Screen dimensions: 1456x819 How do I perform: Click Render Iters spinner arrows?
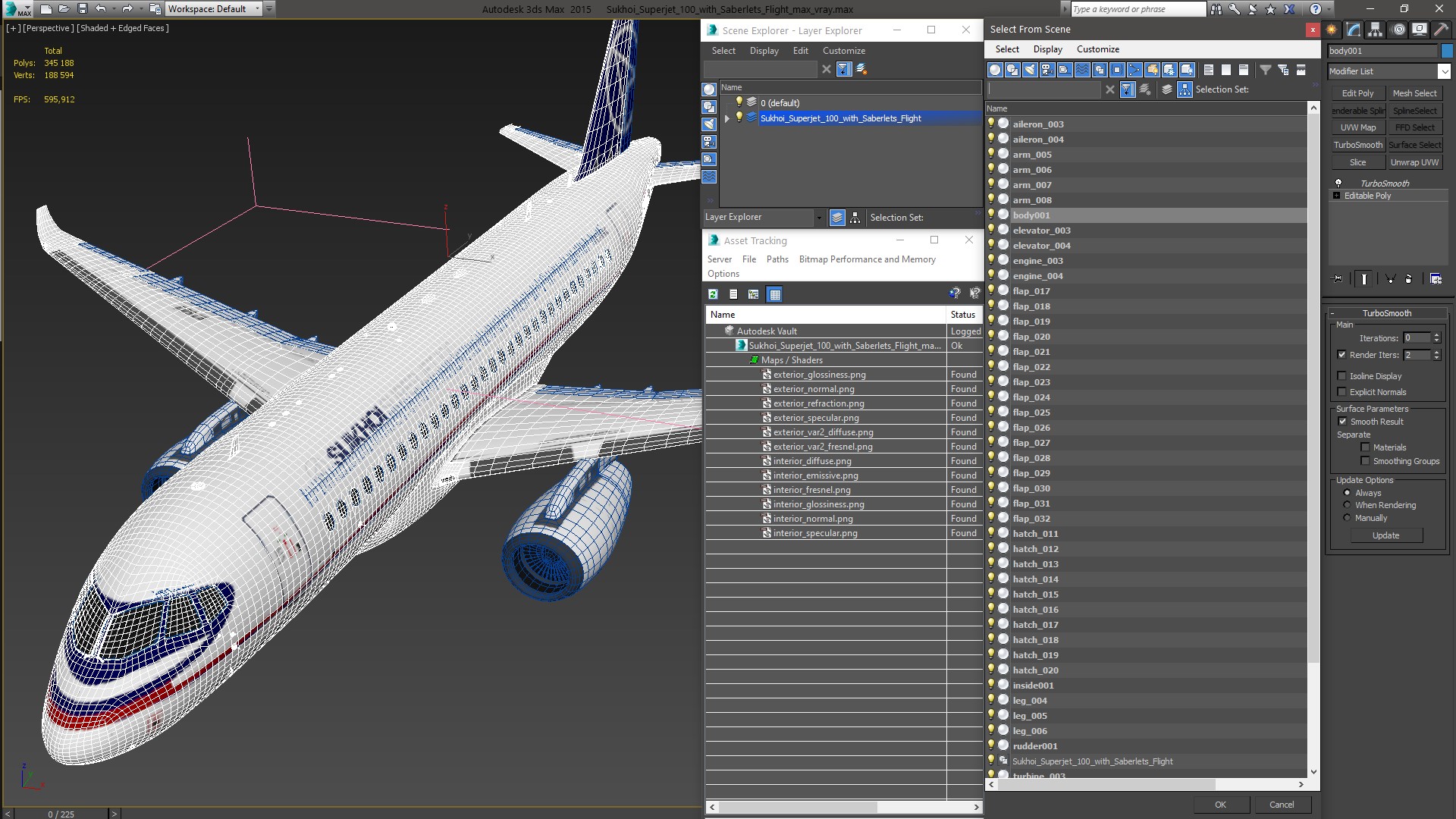pos(1436,355)
